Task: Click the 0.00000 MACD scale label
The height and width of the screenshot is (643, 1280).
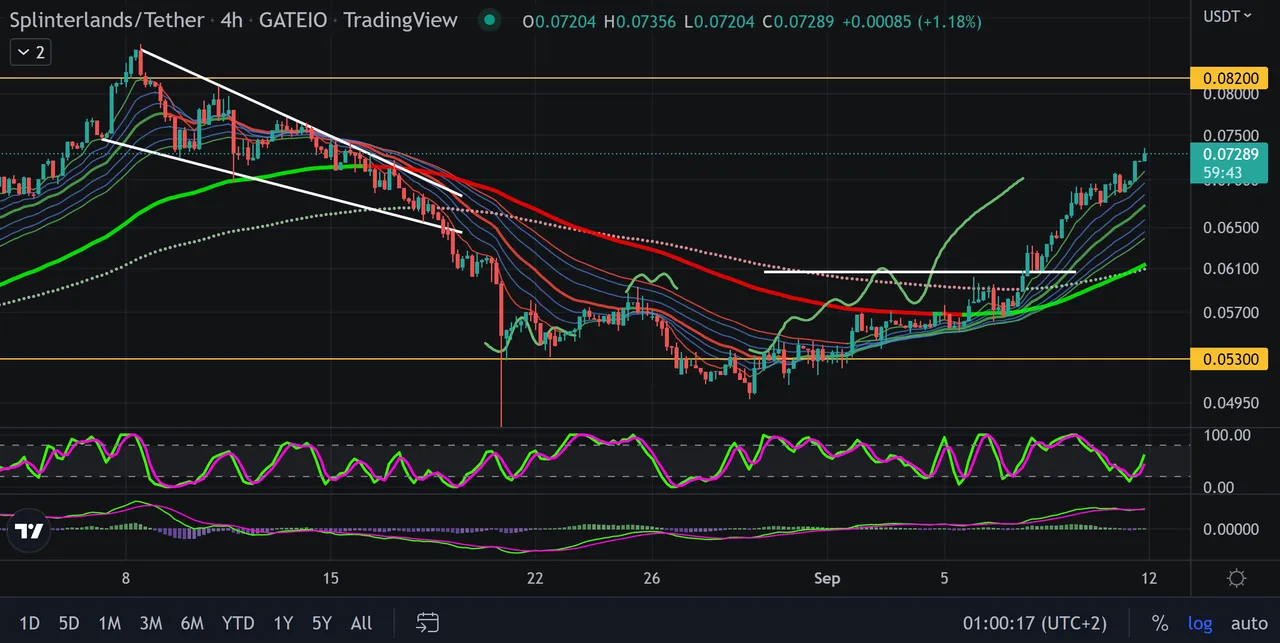Action: coord(1230,529)
